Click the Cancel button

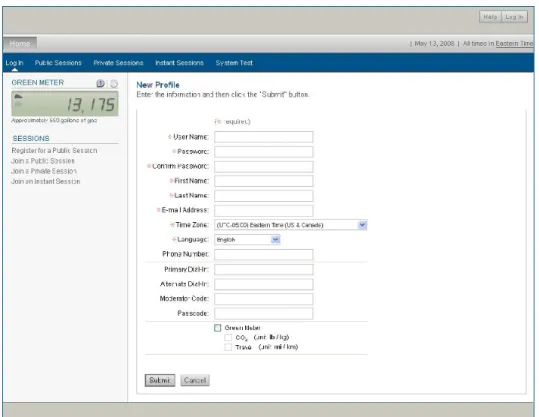[195, 380]
